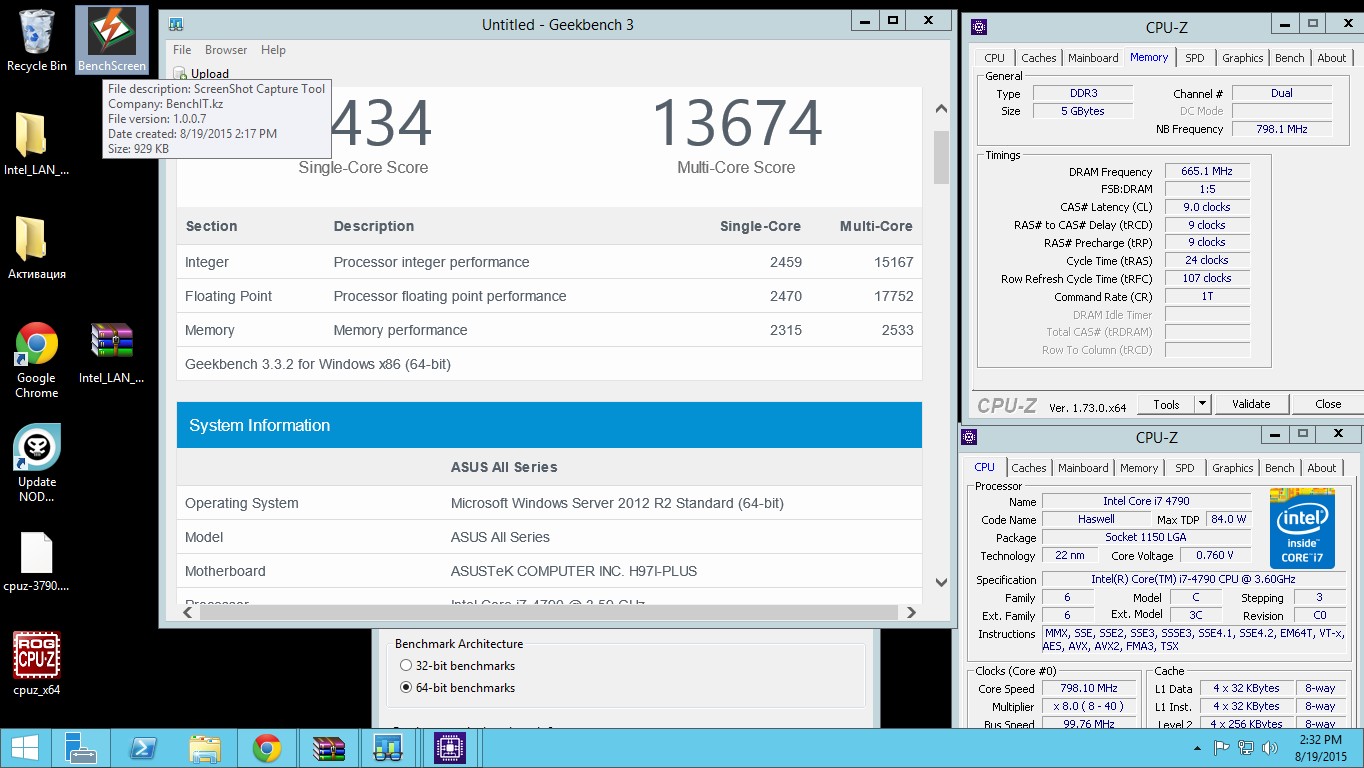Click the Name field Intel Core i7 4790
This screenshot has width=1364, height=768.
1146,501
